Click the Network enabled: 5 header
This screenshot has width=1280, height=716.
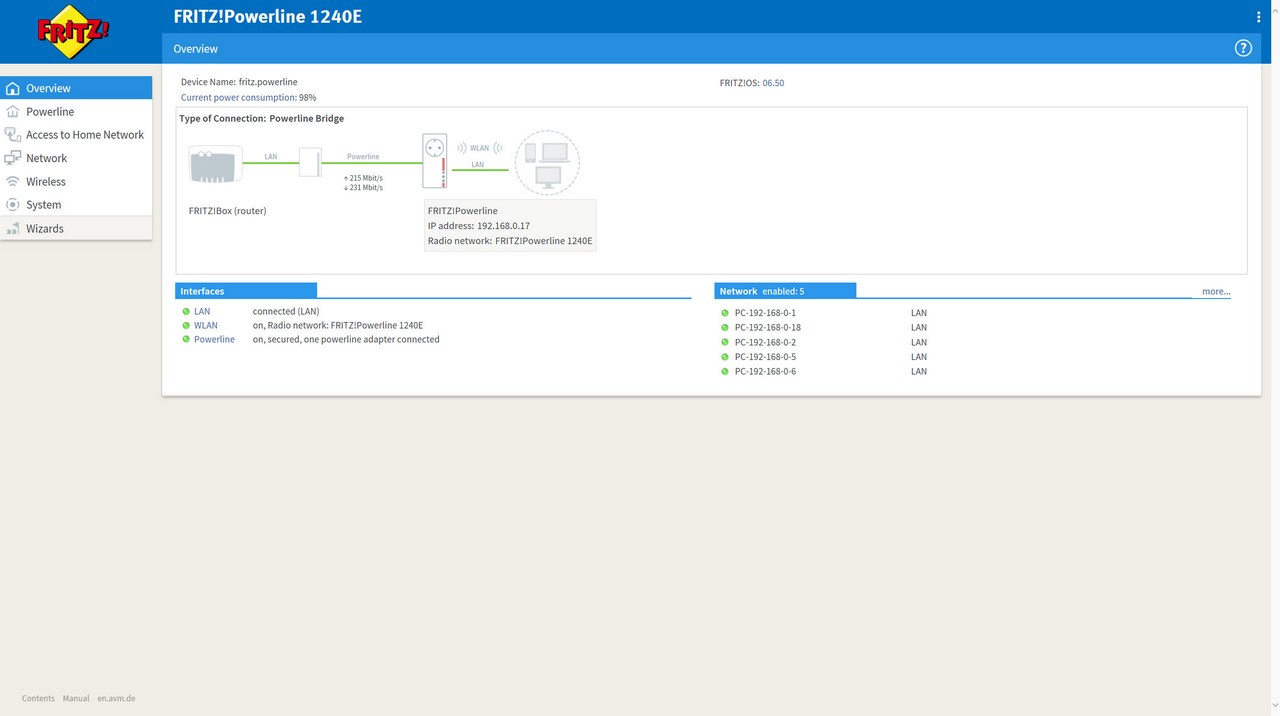click(785, 291)
